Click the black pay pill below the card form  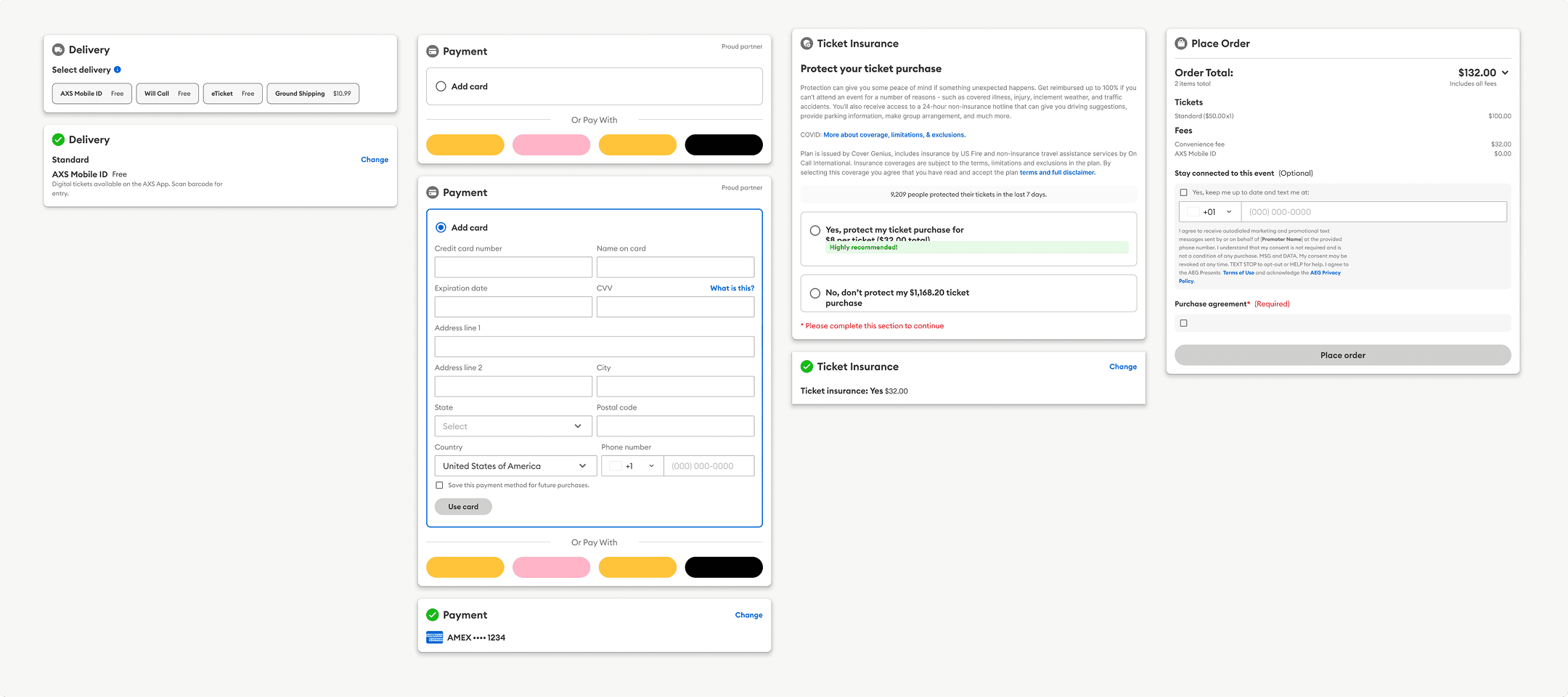coord(724,568)
